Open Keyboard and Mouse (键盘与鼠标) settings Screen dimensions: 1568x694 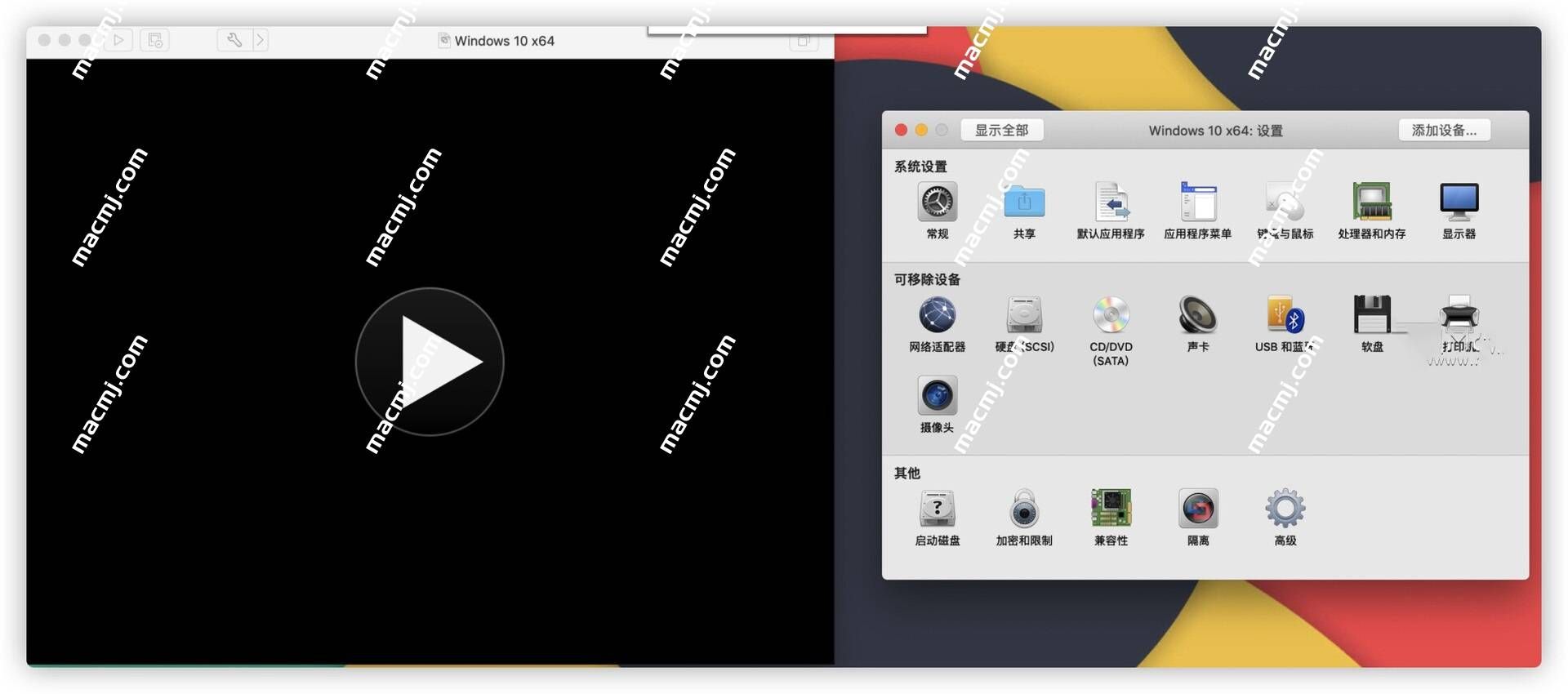1285,202
